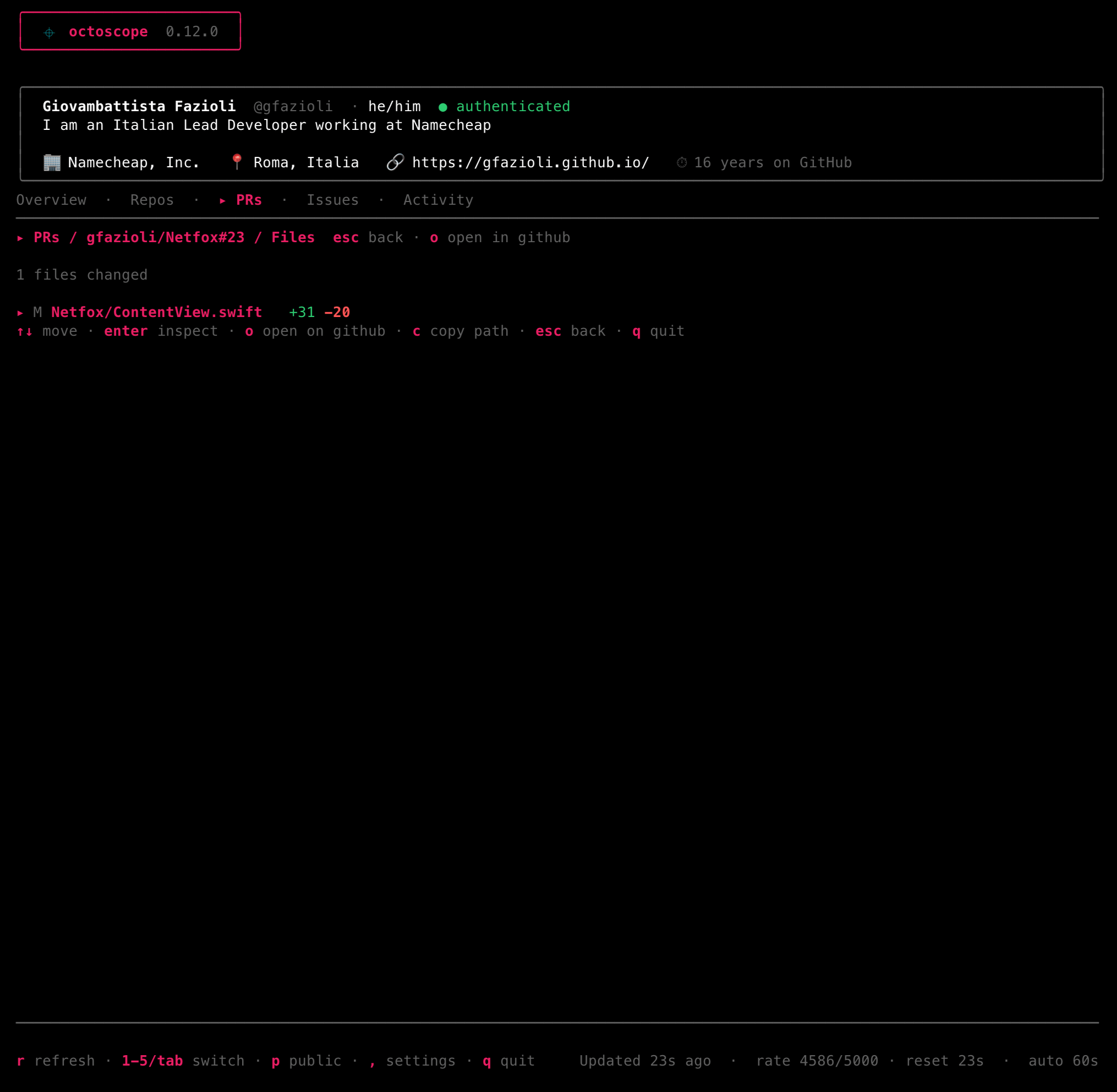Click 16 years on GitHub text
The width and height of the screenshot is (1117, 1092).
[773, 163]
